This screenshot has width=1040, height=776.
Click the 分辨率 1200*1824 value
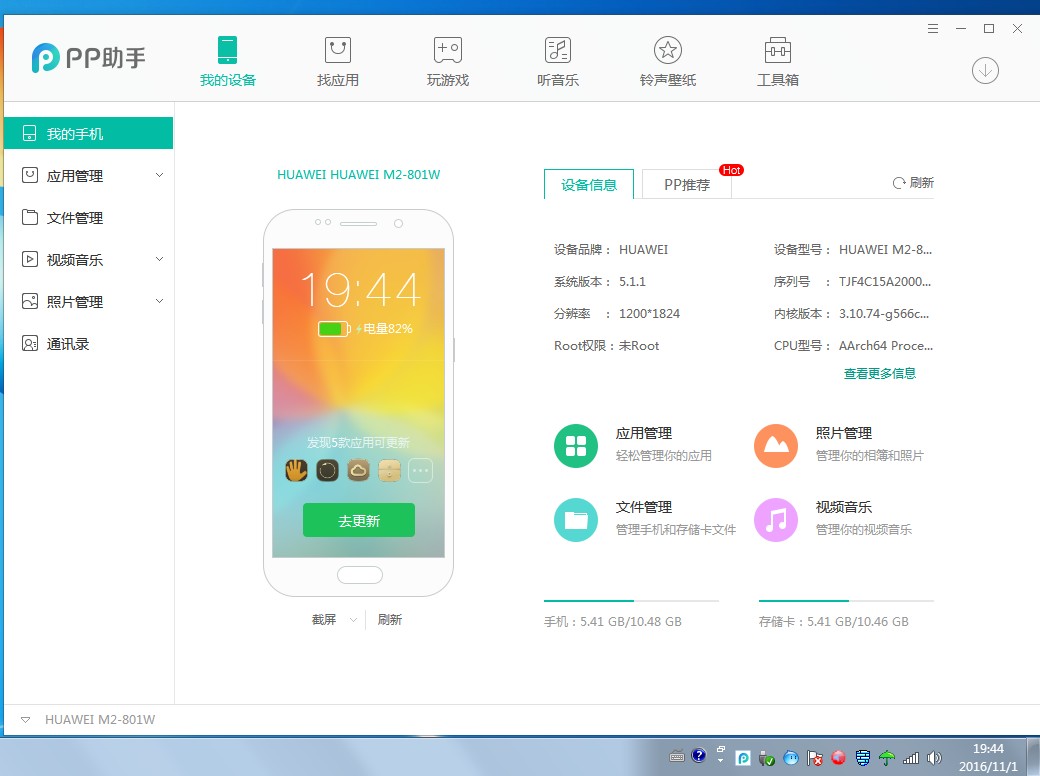(649, 313)
